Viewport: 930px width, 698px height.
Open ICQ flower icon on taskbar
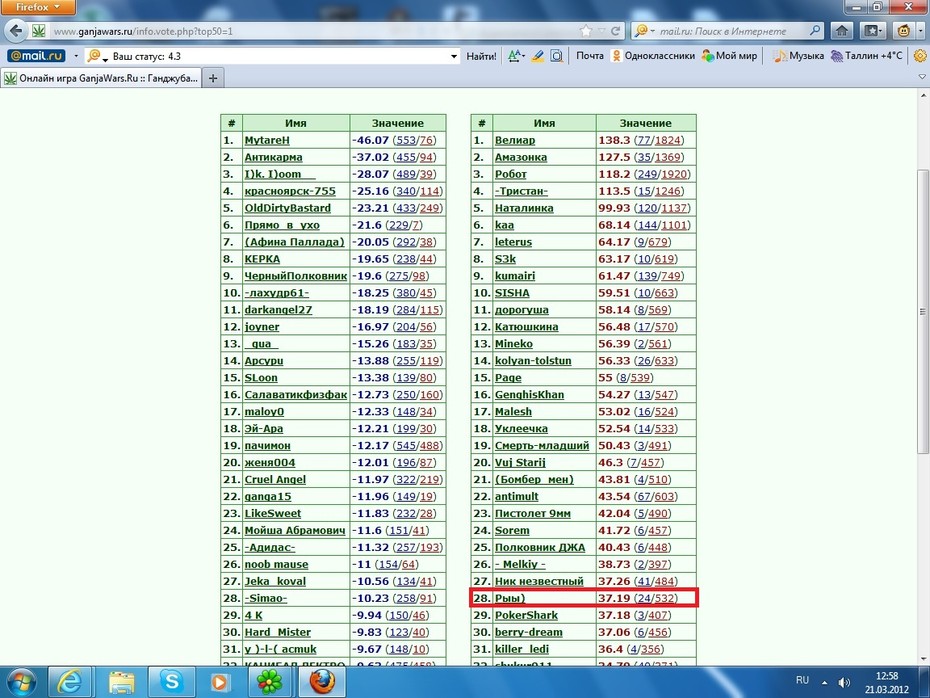click(x=269, y=682)
